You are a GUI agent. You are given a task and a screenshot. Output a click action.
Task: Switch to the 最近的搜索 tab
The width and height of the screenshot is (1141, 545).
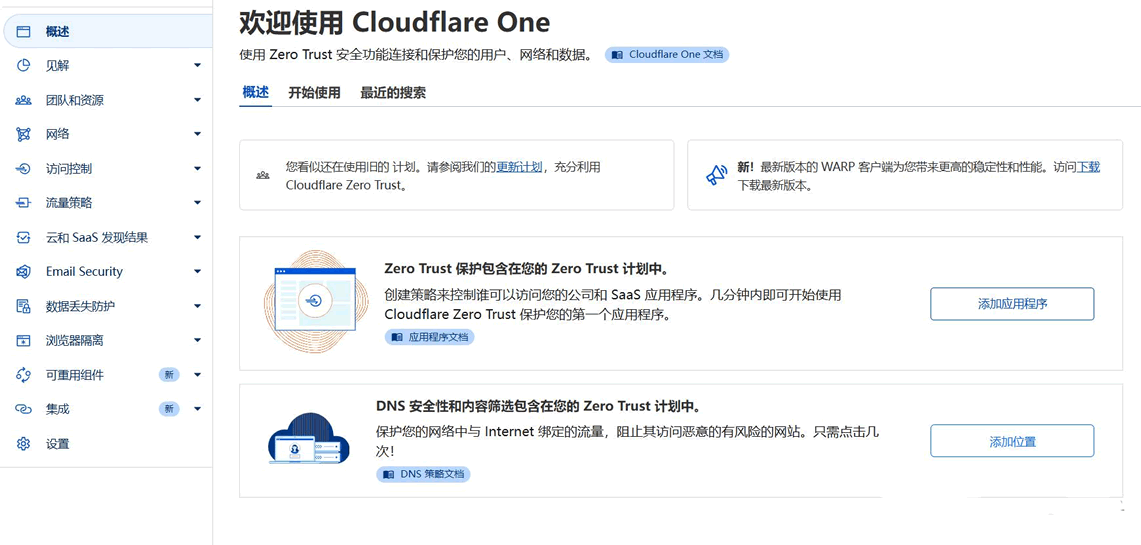click(393, 93)
